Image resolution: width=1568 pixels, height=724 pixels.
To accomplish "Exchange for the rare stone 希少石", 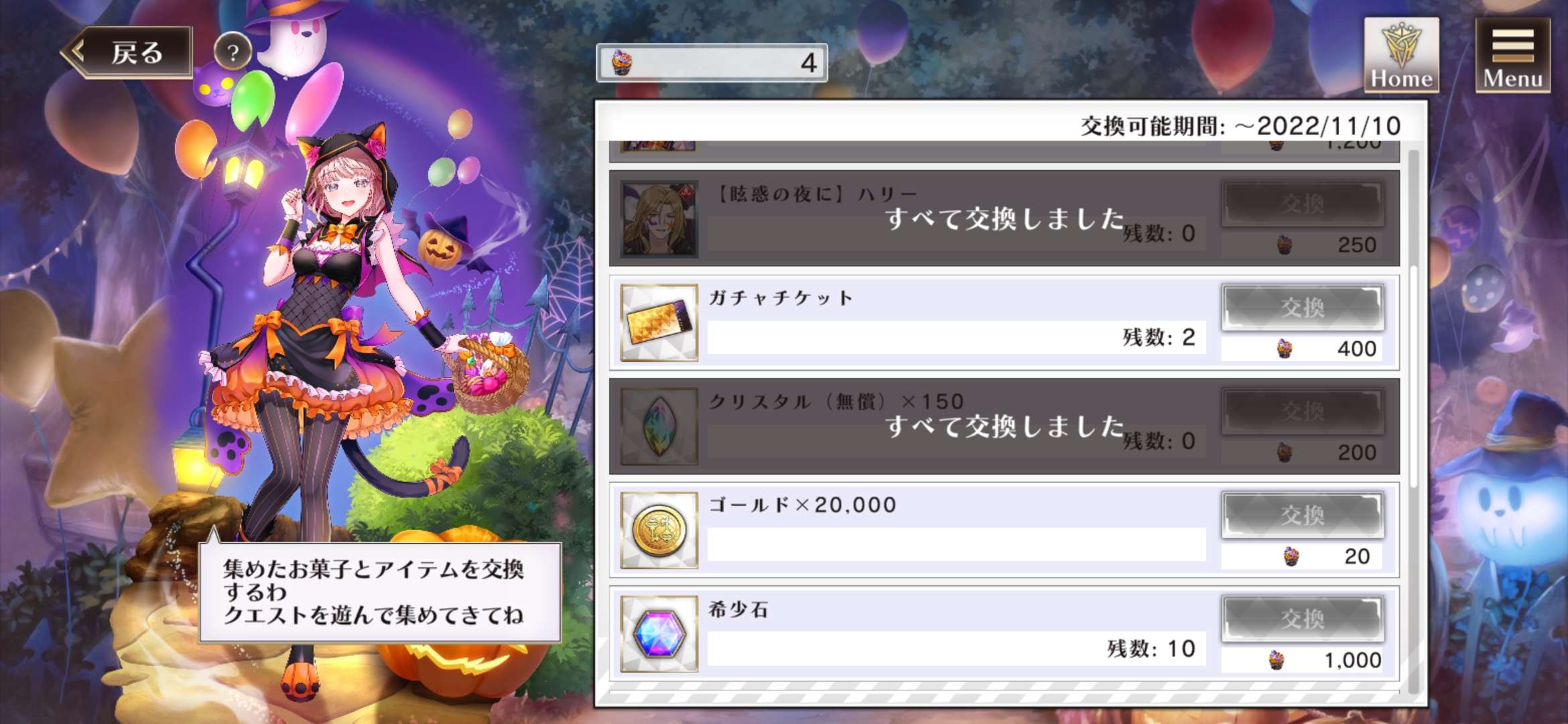I will 1303,619.
